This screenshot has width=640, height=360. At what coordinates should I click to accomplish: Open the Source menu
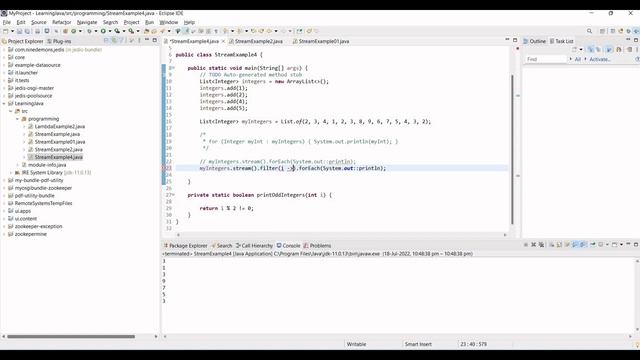[39, 22]
